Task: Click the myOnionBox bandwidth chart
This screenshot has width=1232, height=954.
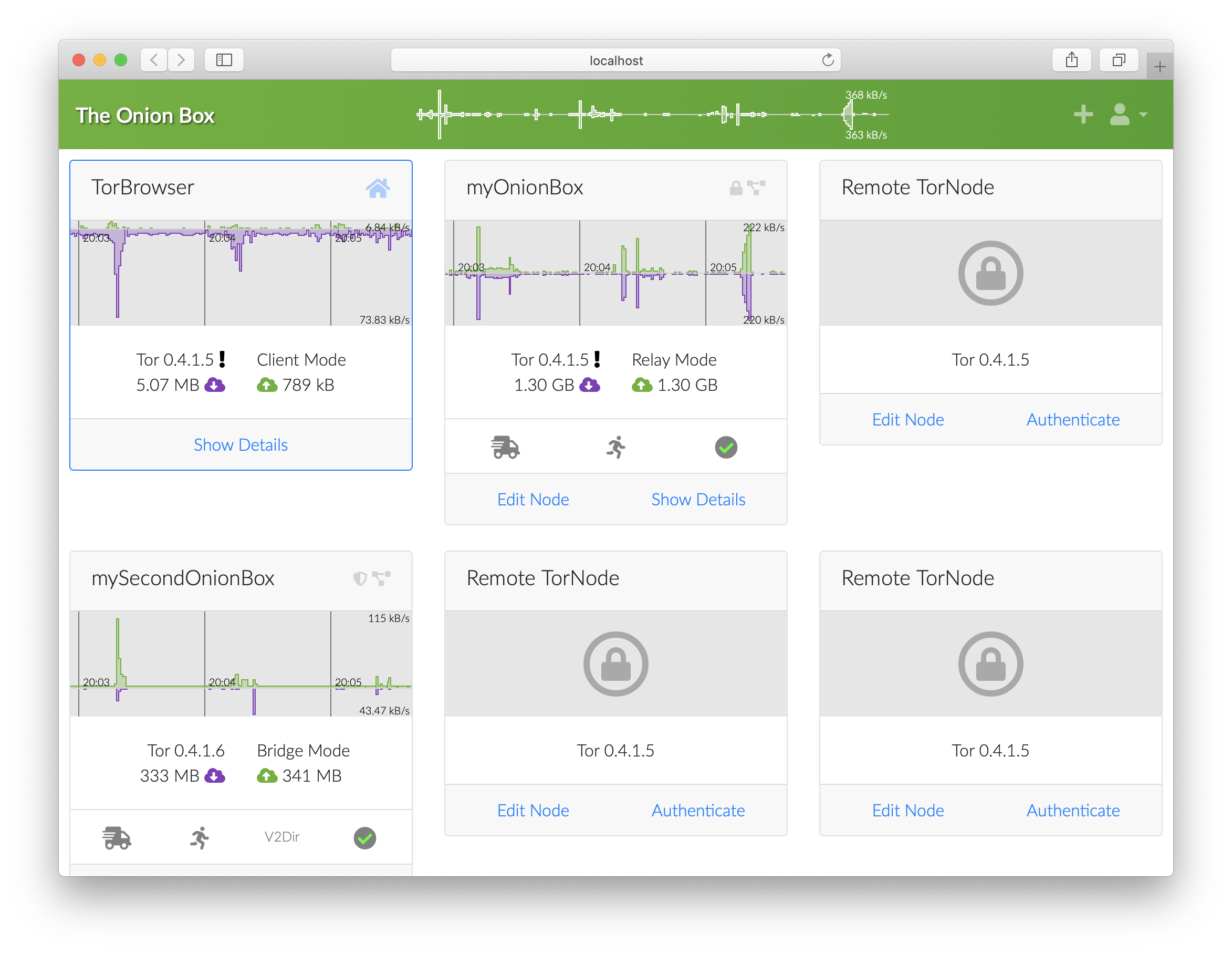Action: click(x=615, y=273)
